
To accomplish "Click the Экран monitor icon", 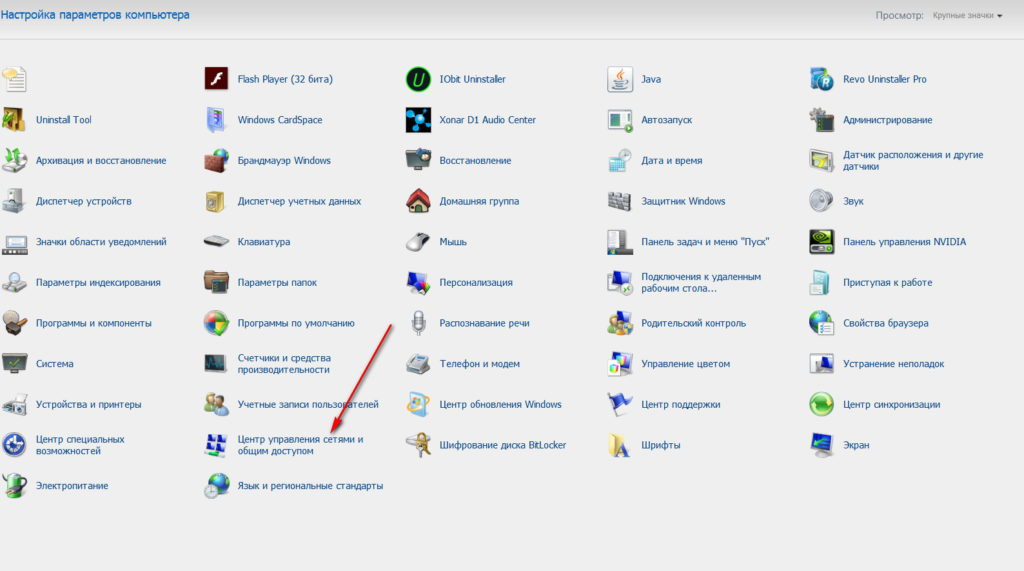I will (x=822, y=445).
